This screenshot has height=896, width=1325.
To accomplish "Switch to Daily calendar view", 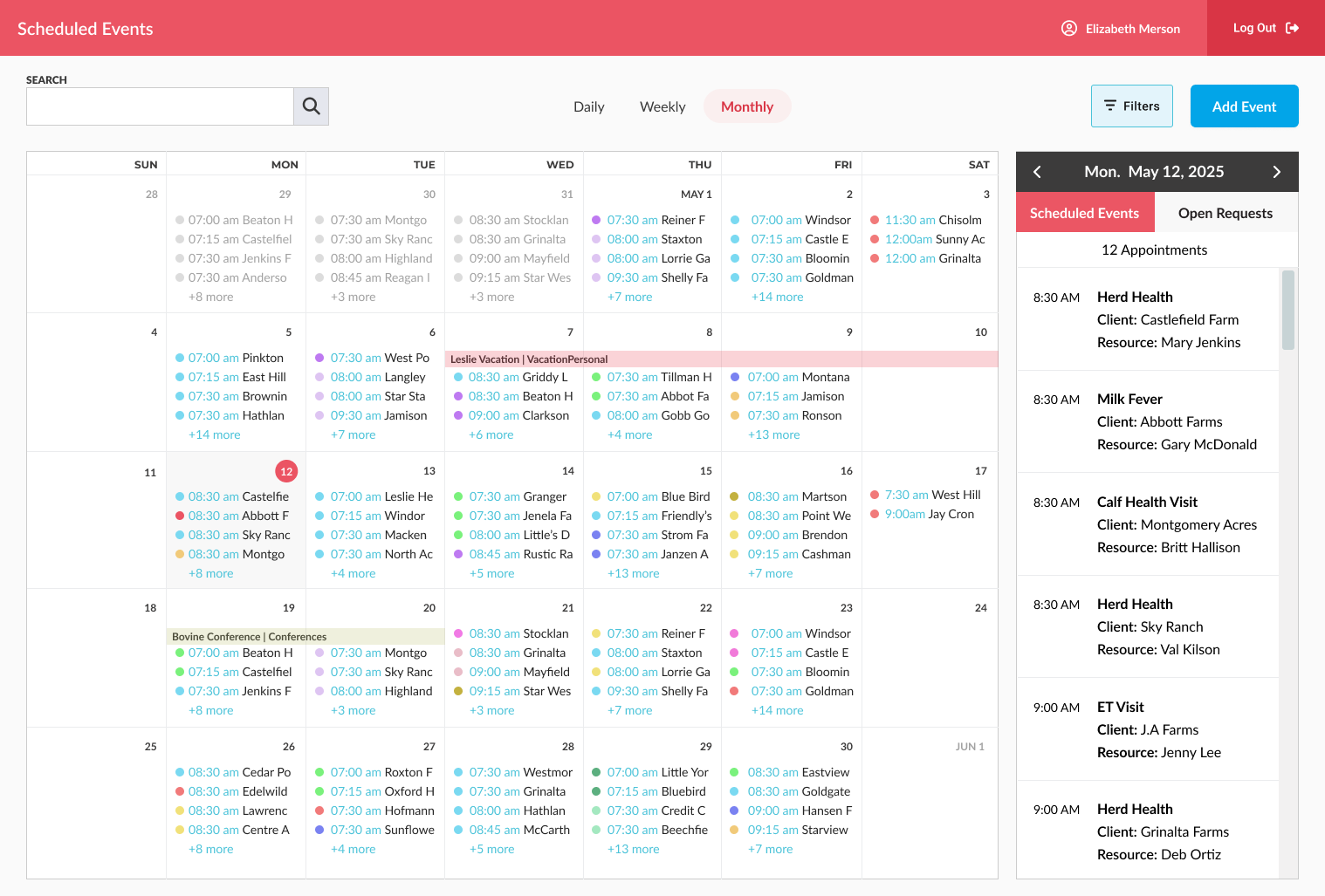I will (x=589, y=106).
